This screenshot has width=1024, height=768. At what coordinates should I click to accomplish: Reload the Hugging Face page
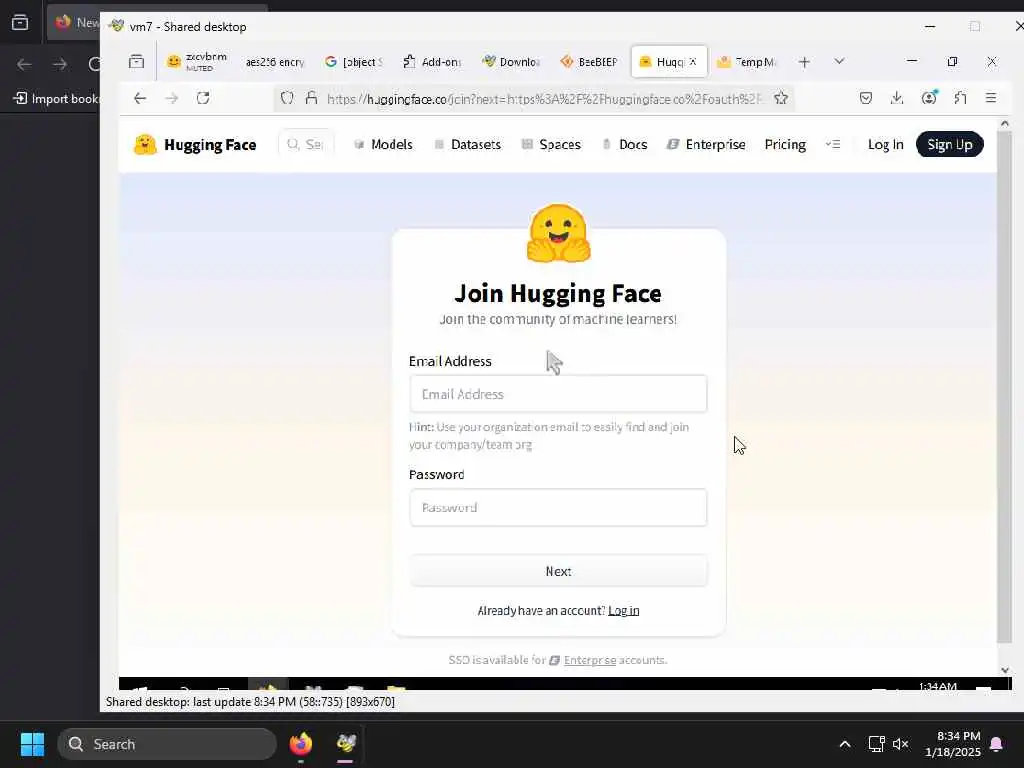tap(203, 99)
